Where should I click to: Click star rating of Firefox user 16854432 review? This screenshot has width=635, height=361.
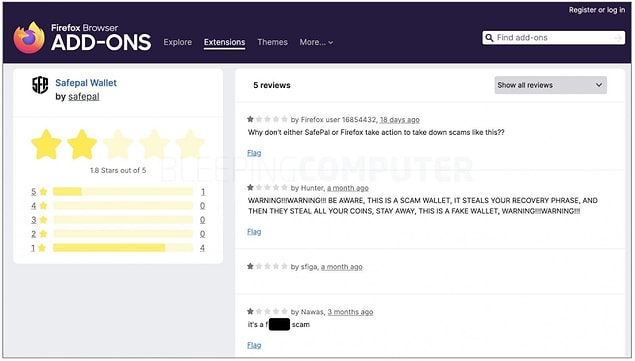[x=267, y=119]
